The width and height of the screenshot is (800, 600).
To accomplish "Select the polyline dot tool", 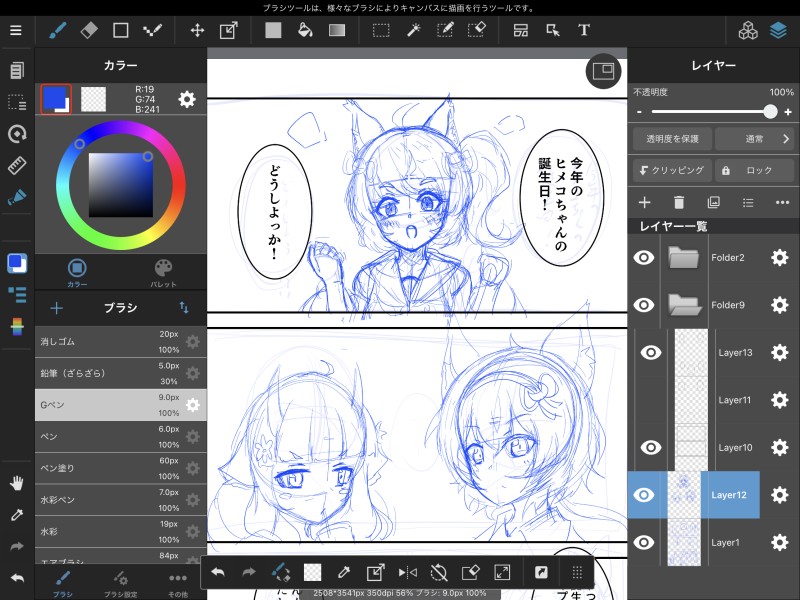I will coord(152,31).
